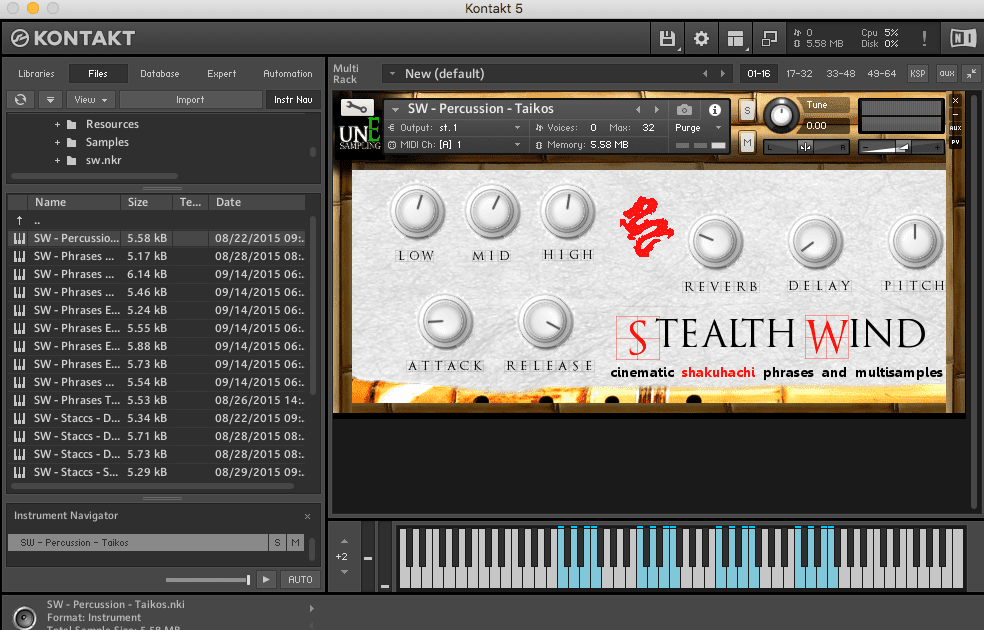The width and height of the screenshot is (984, 630).
Task: Toggle Mute in Instrument Navigator
Action: point(295,543)
